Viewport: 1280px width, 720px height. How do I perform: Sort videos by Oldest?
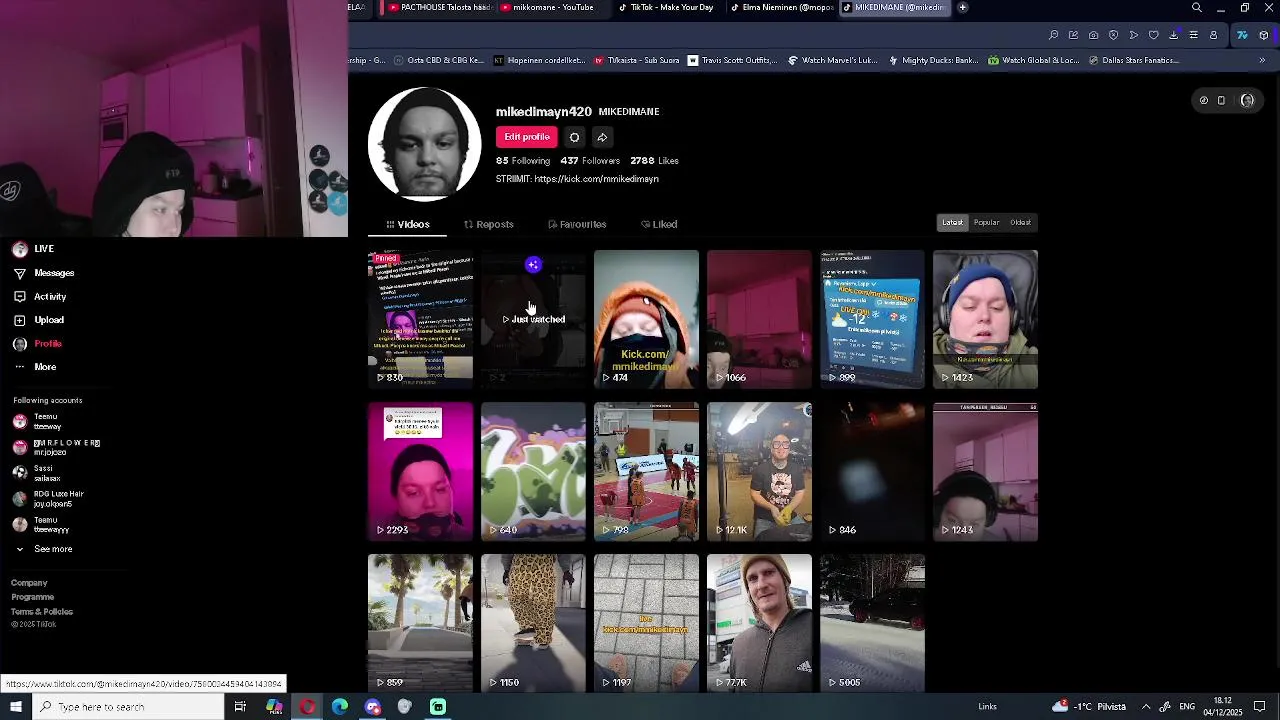click(x=1020, y=222)
